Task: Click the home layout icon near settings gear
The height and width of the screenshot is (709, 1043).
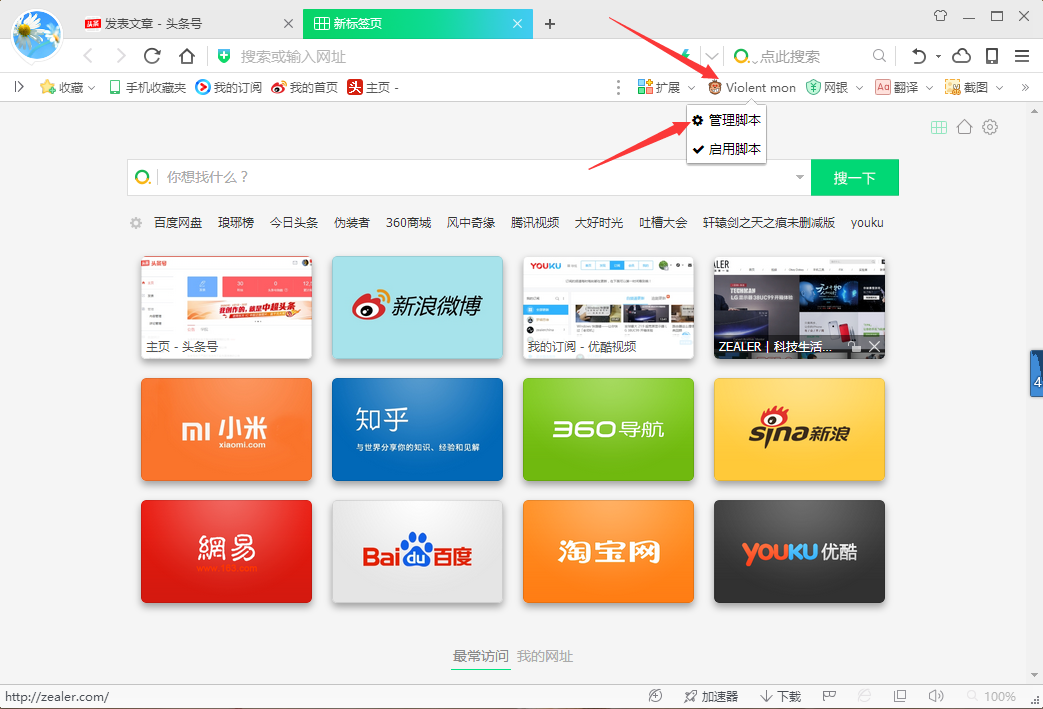Action: tap(965, 127)
